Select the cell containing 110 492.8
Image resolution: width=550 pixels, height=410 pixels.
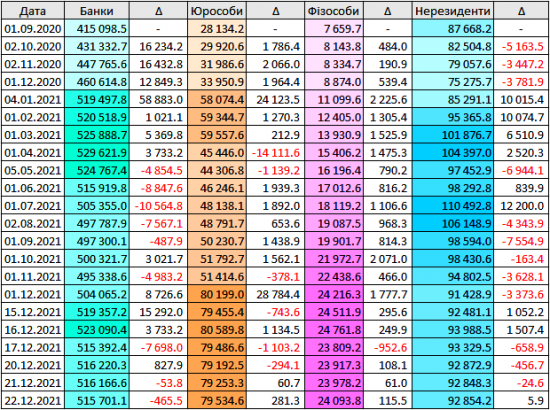[x=452, y=206]
